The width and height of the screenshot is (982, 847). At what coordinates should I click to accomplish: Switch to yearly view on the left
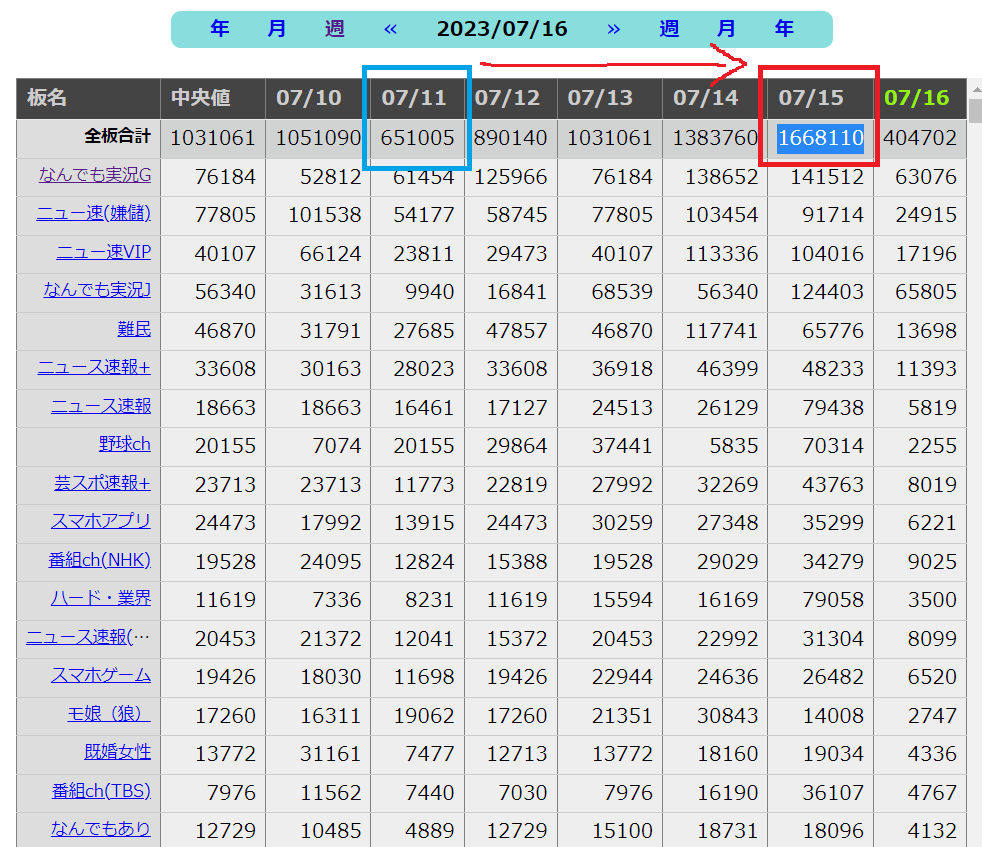click(x=219, y=29)
